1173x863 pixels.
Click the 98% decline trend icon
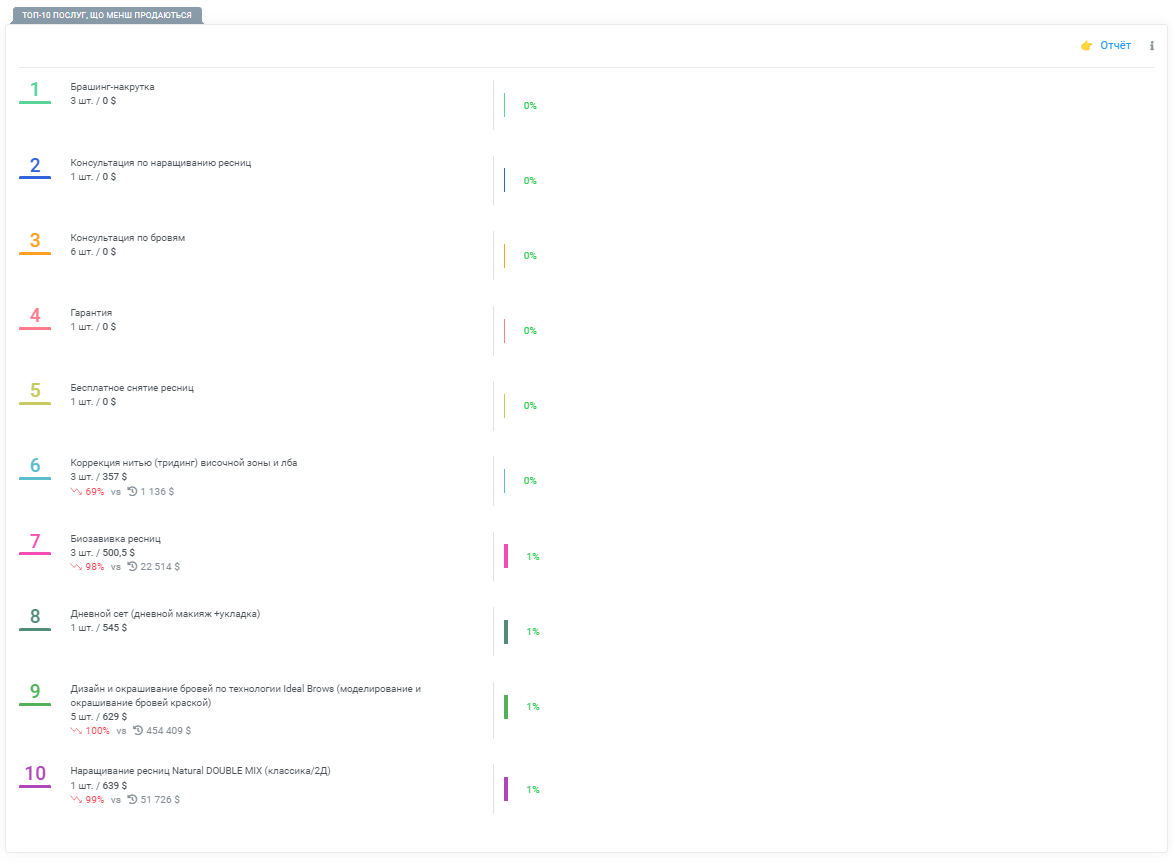point(76,567)
